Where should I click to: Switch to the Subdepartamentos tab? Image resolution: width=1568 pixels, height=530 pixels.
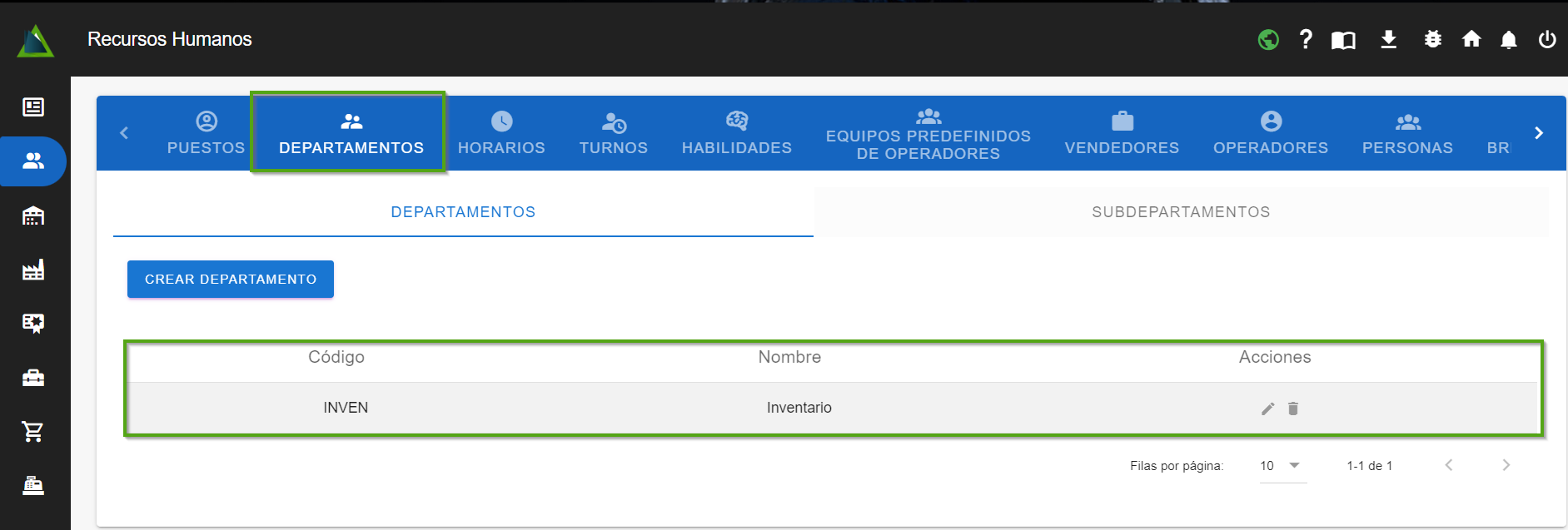click(x=1180, y=212)
